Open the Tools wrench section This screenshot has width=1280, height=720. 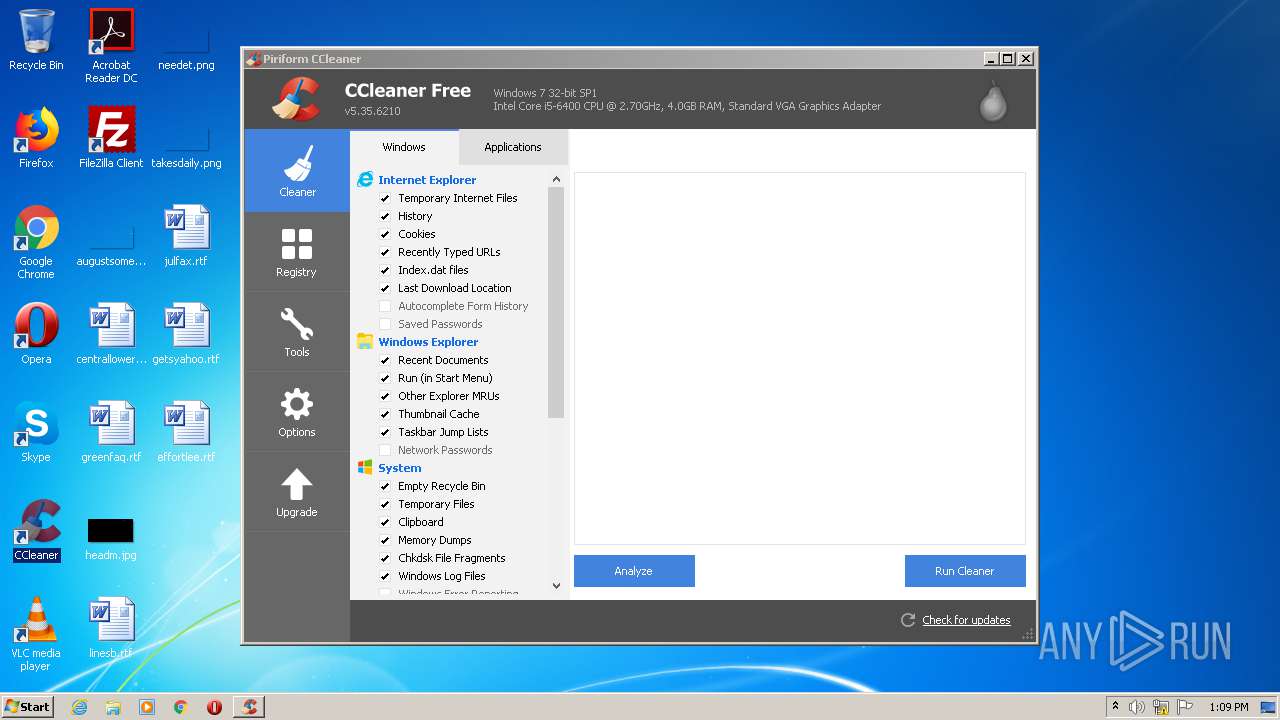pyautogui.click(x=297, y=331)
